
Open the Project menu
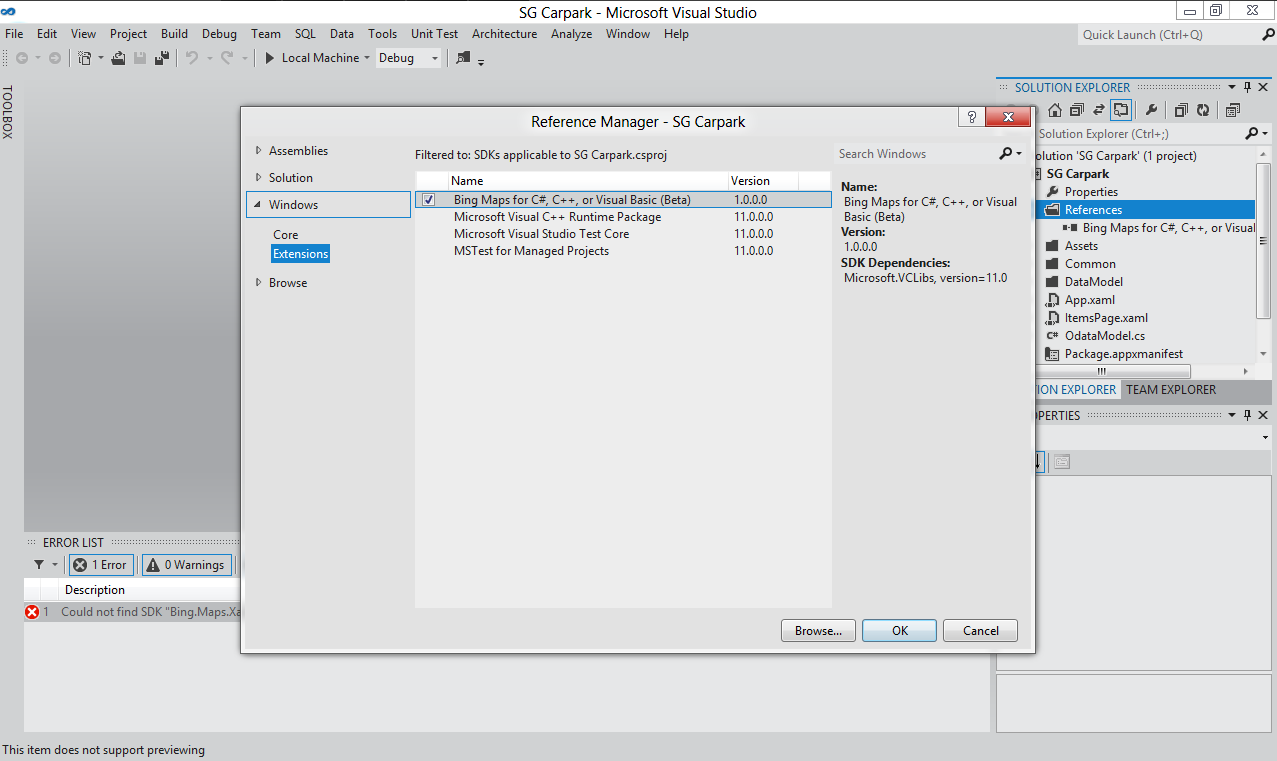coord(128,34)
